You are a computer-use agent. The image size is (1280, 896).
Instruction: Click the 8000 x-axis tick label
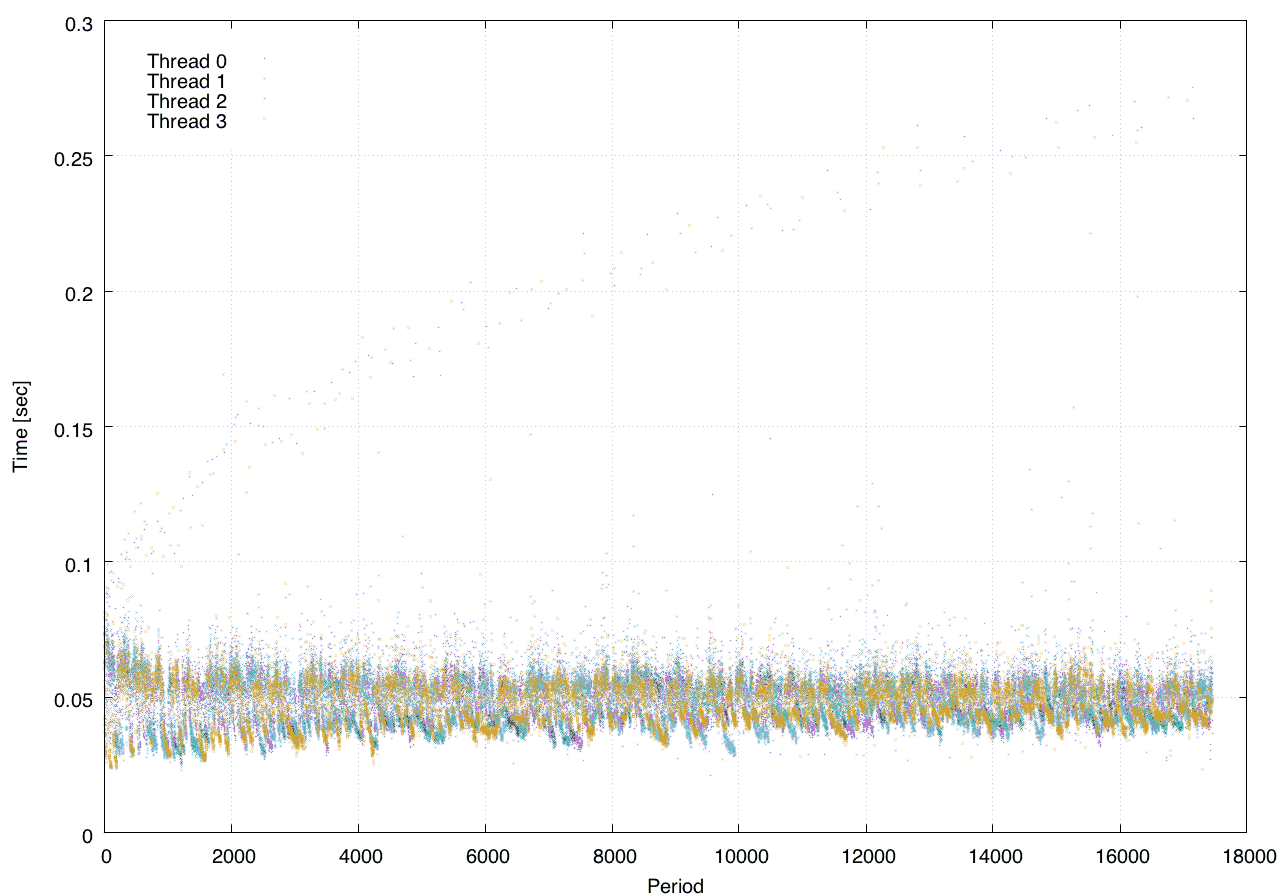click(612, 857)
